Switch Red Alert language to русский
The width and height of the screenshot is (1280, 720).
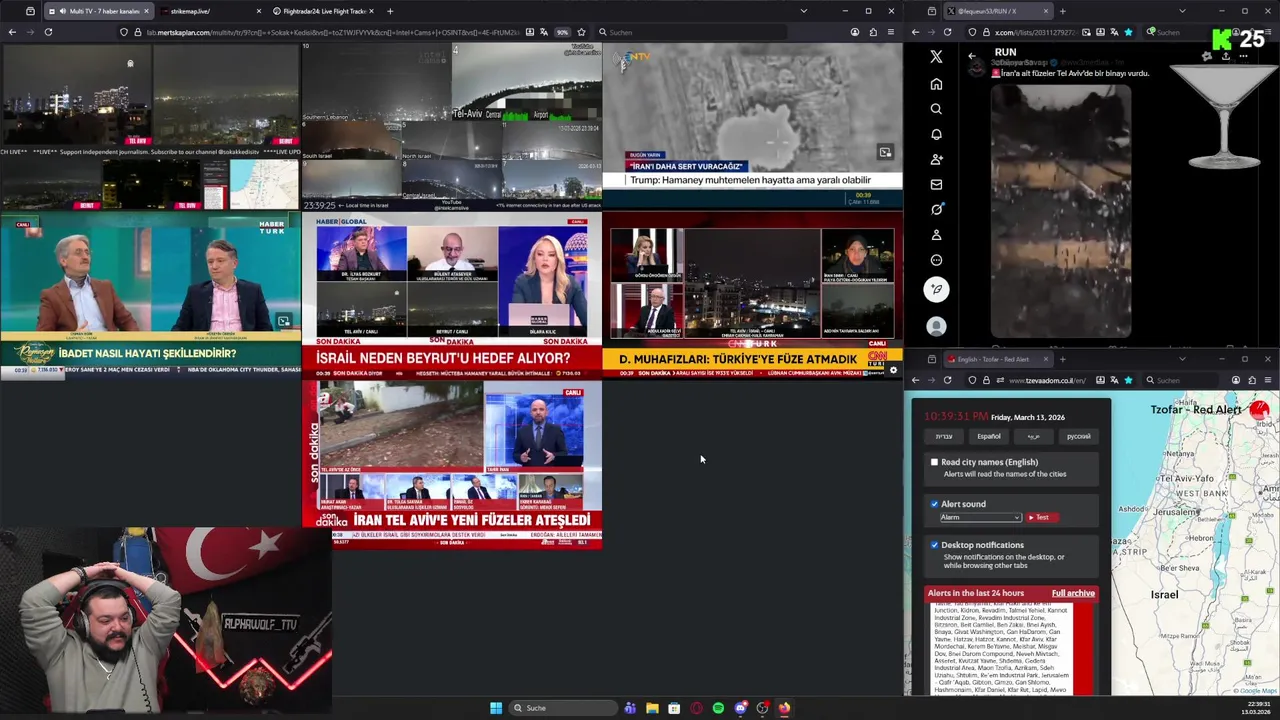(1078, 436)
